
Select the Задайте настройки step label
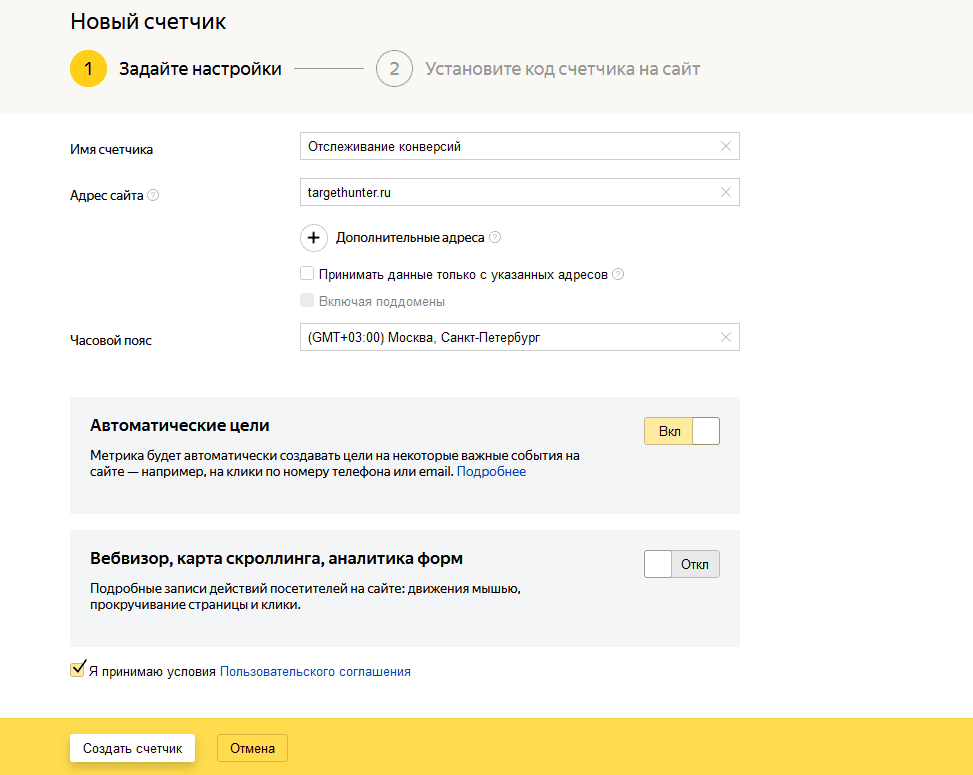pos(200,69)
